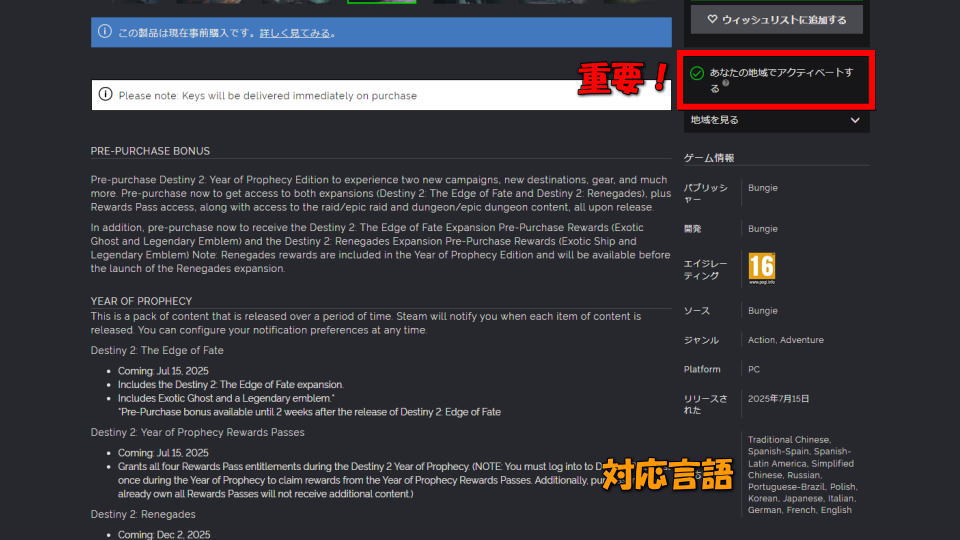
Task: Click info icon beside Keys delivery note
Action: pyautogui.click(x=105, y=94)
